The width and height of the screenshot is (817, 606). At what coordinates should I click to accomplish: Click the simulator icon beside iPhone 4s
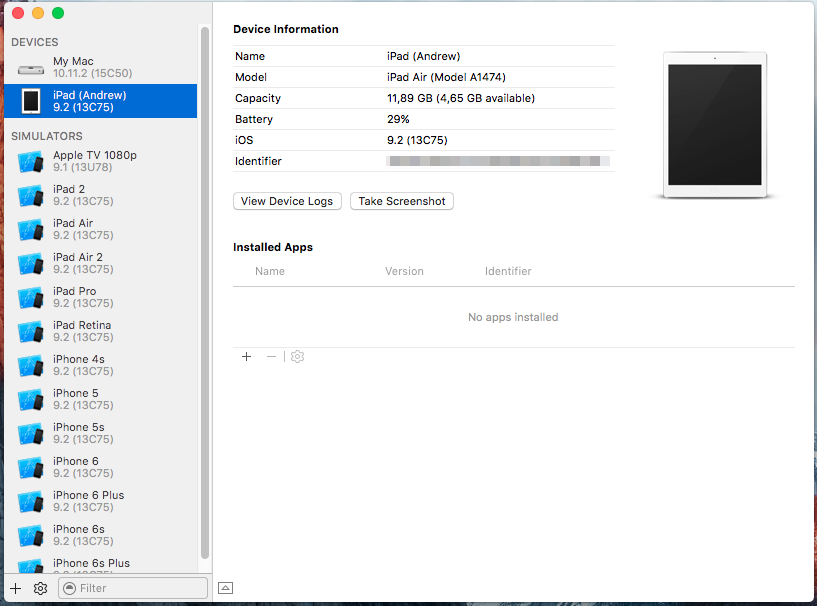pos(30,366)
